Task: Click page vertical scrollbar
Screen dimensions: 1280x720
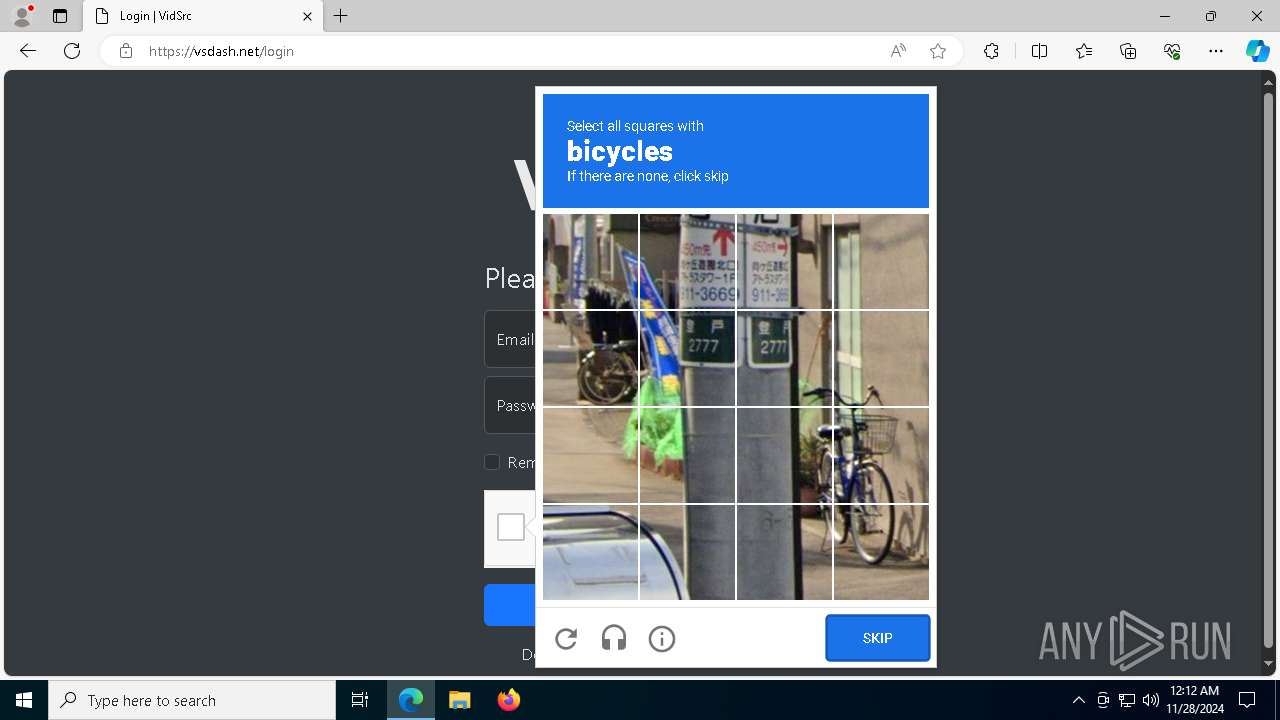Action: click(x=1269, y=370)
